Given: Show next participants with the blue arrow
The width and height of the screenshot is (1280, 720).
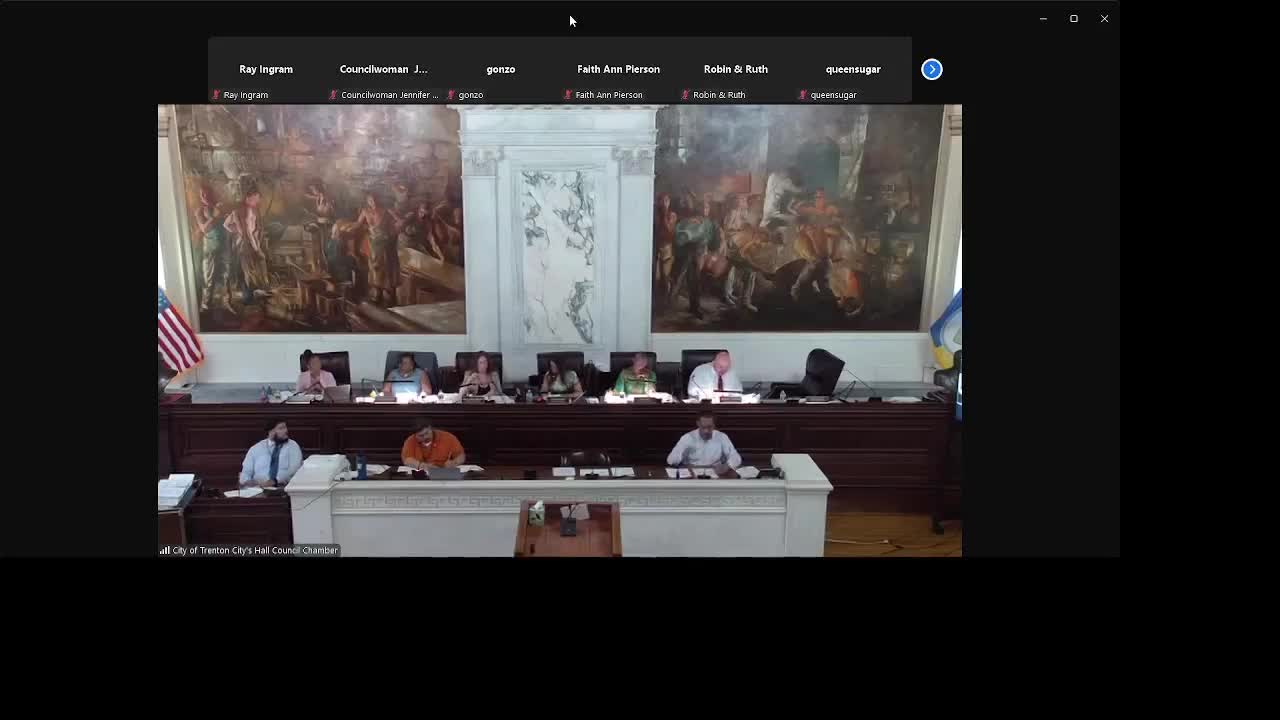Looking at the screenshot, I should tap(931, 69).
